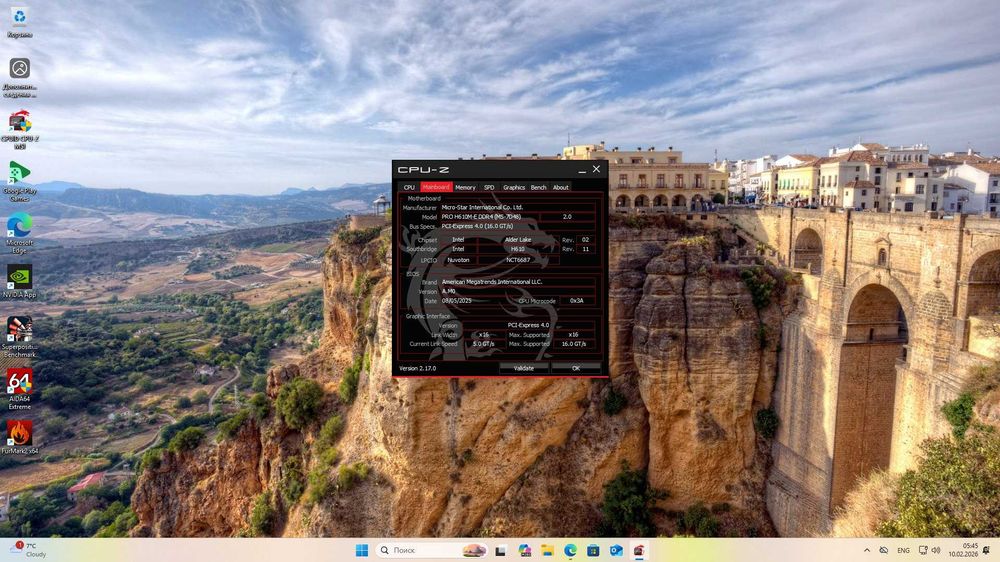
Task: Open Google Play Games desktop shortcut
Action: click(20, 182)
